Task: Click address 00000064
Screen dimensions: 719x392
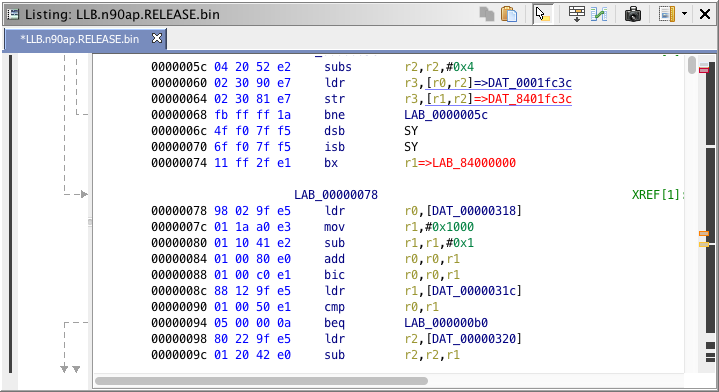Action: coord(179,99)
